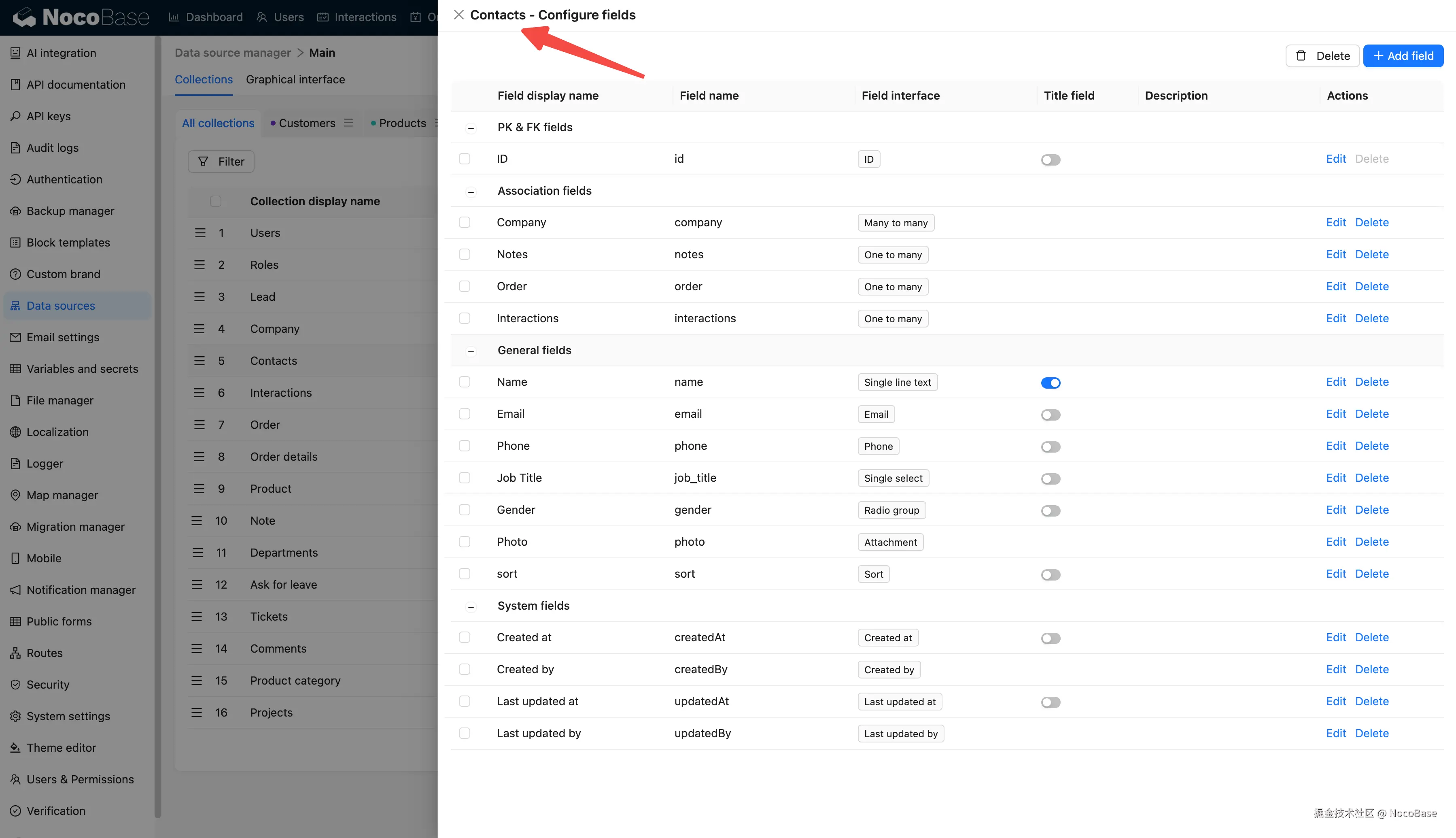
Task: Click the Variables and secrets icon
Action: point(15,369)
